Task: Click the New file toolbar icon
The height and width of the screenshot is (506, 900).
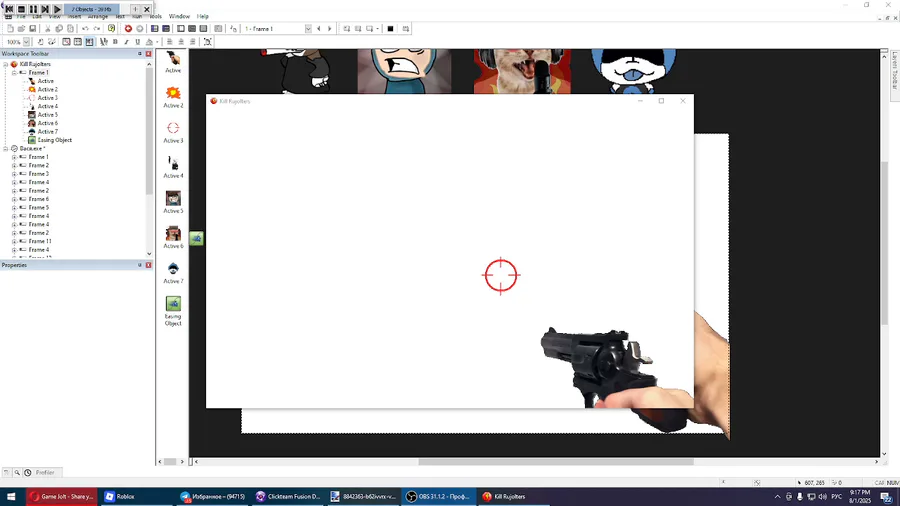Action: point(10,29)
